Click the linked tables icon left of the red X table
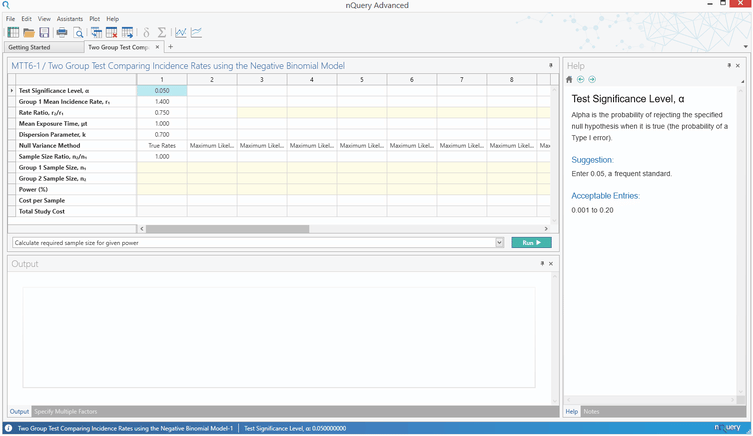The height and width of the screenshot is (436, 753). click(96, 33)
